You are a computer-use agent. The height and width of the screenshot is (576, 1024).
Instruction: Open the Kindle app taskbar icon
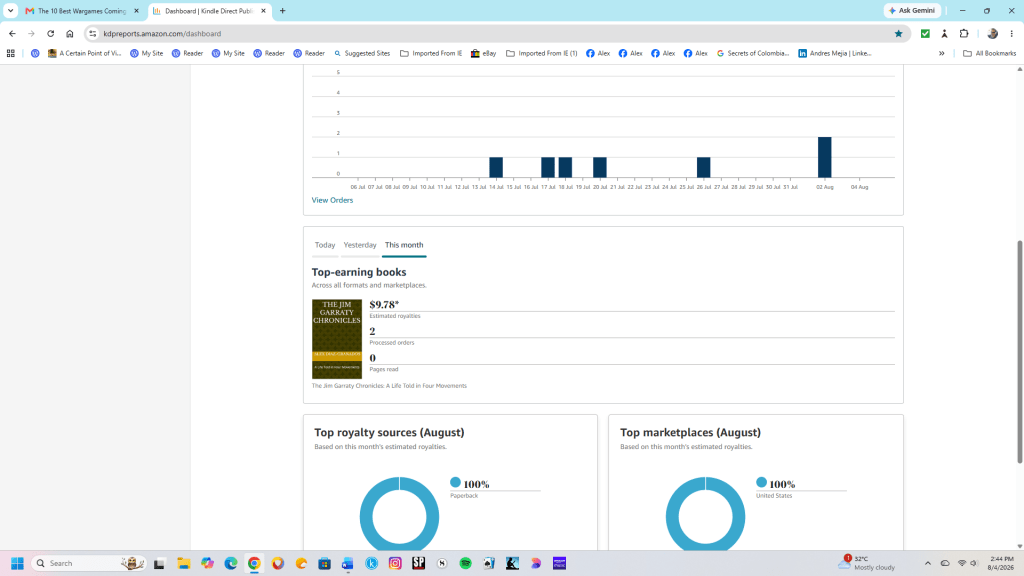pyautogui.click(x=513, y=563)
